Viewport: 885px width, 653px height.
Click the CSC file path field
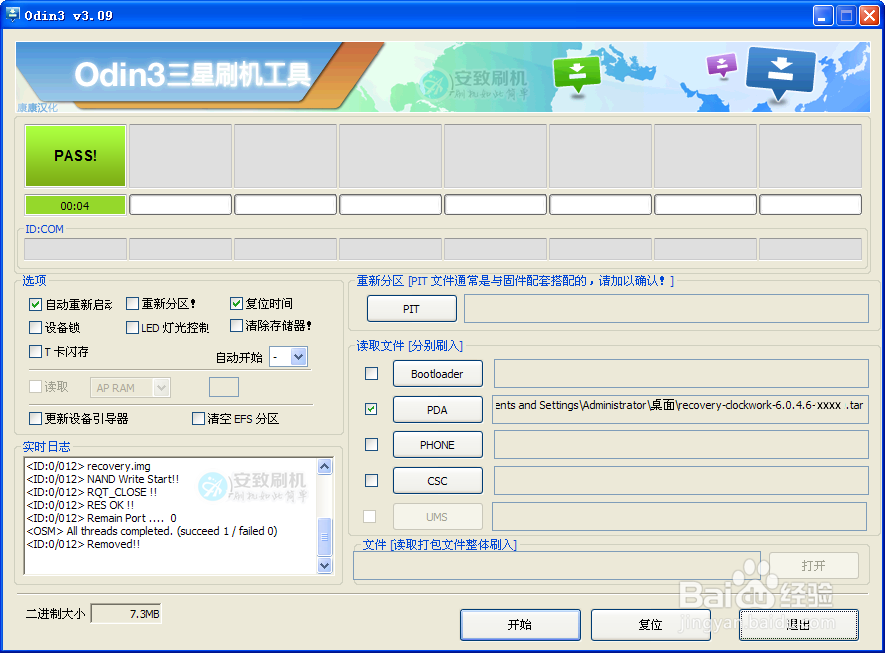click(681, 481)
